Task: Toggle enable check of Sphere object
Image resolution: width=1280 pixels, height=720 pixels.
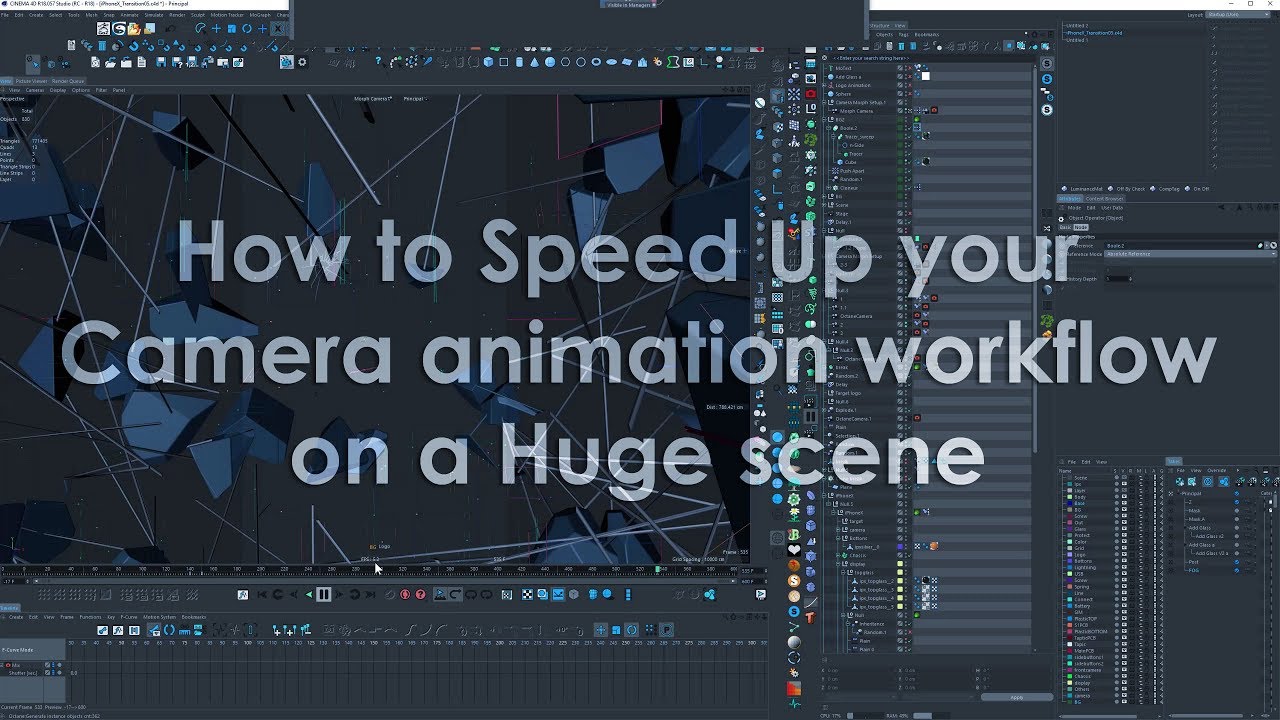Action: [x=910, y=94]
